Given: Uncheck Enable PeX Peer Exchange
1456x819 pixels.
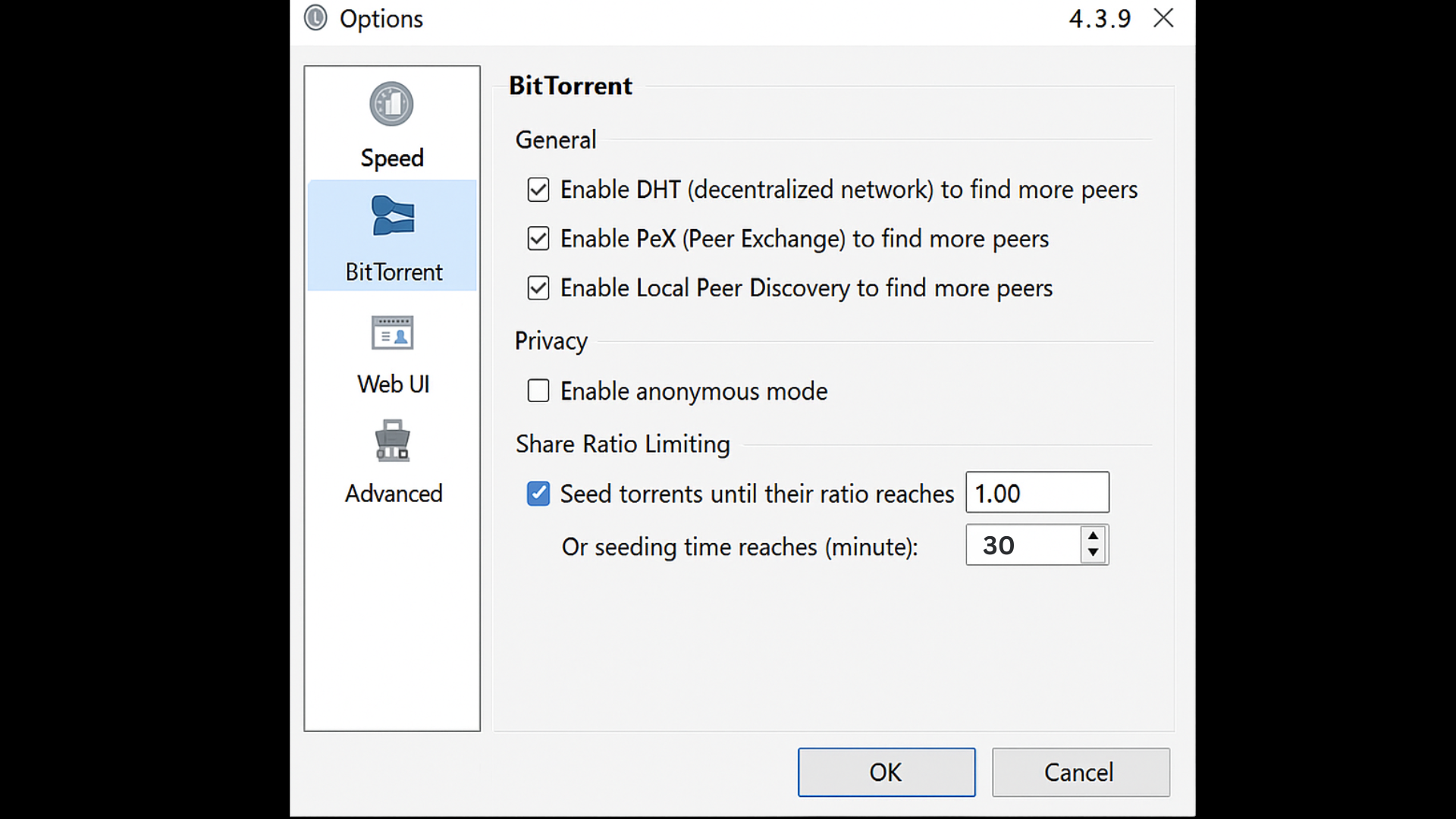Looking at the screenshot, I should click(x=538, y=238).
